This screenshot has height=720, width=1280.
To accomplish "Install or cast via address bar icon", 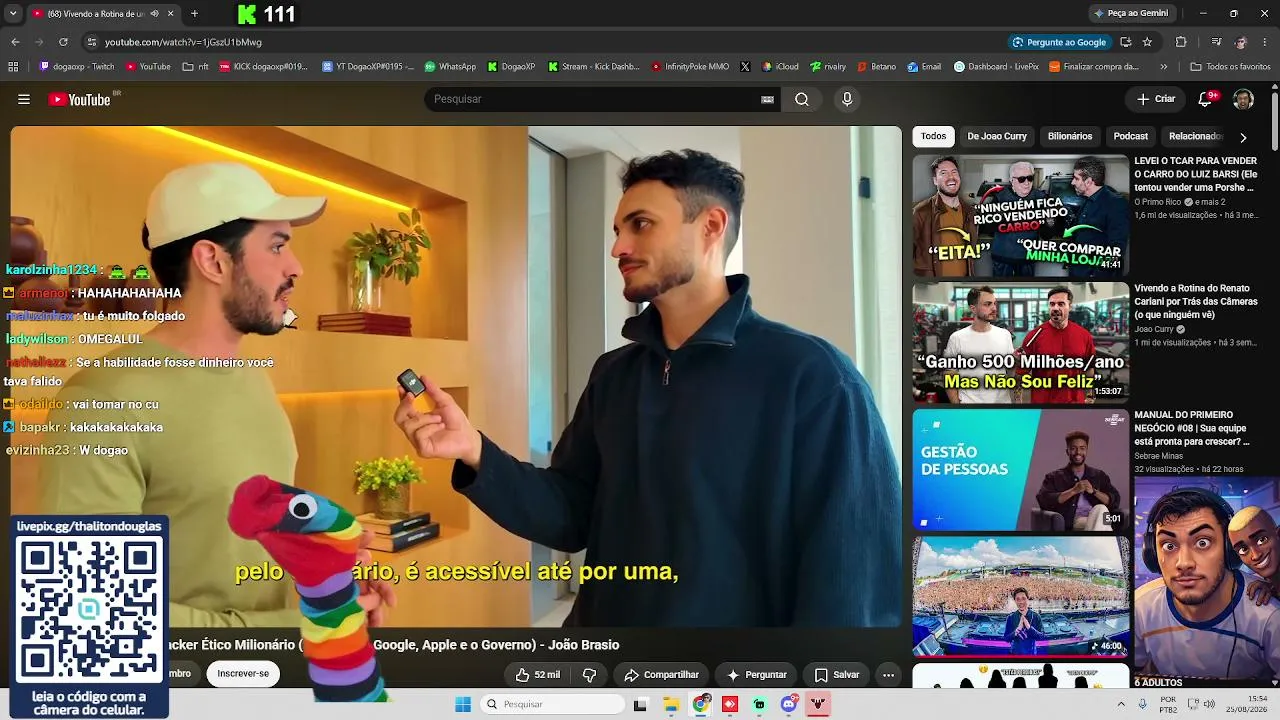I will coord(1126,42).
